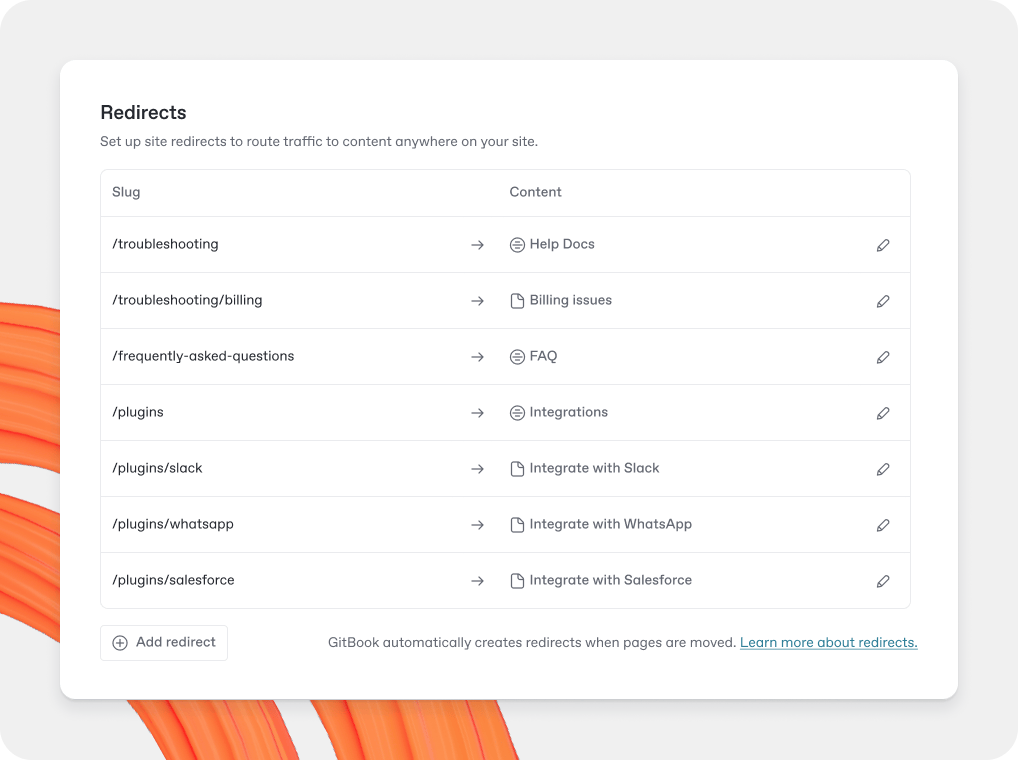Click the edit pencil for /frequently-asked-questions redirect
Viewport: 1018px width, 760px height.
click(883, 356)
